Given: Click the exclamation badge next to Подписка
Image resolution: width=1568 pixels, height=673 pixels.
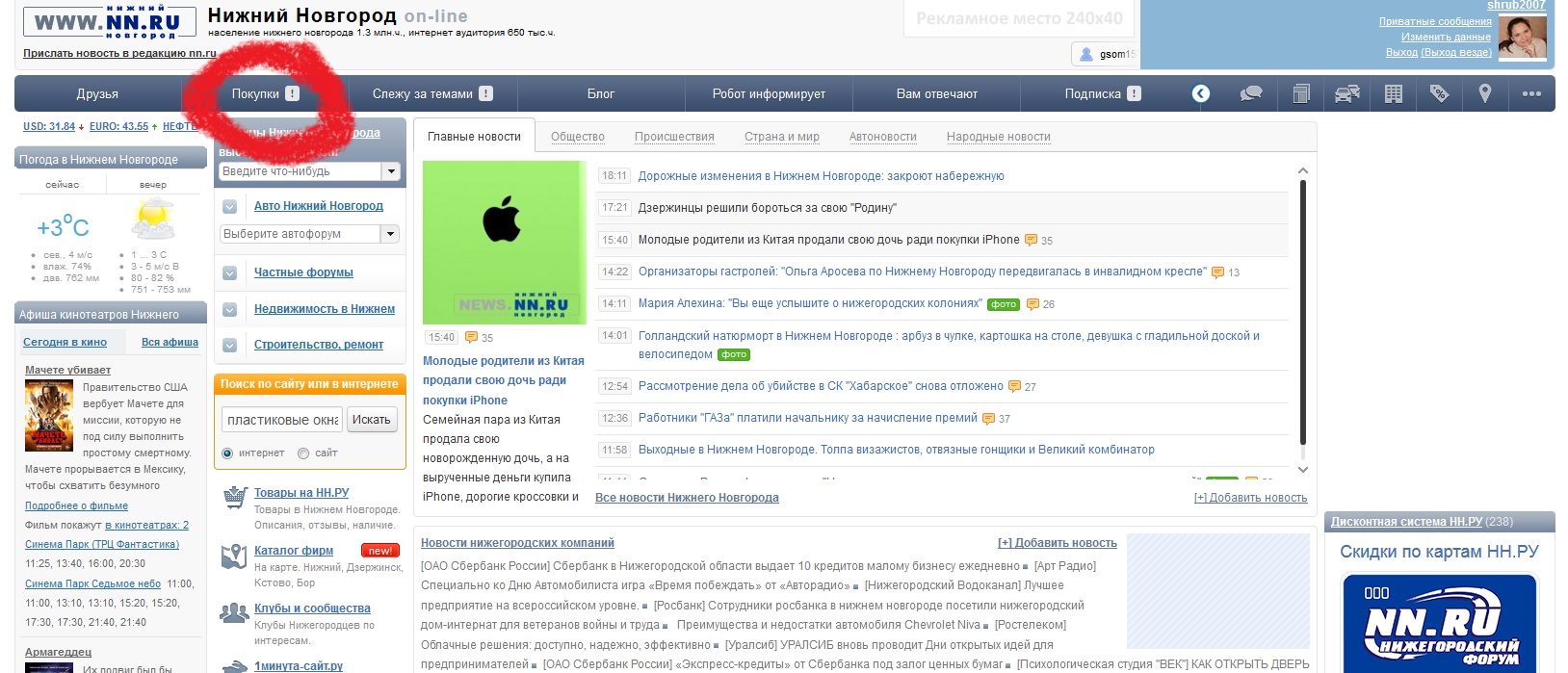Looking at the screenshot, I should pos(1134,93).
